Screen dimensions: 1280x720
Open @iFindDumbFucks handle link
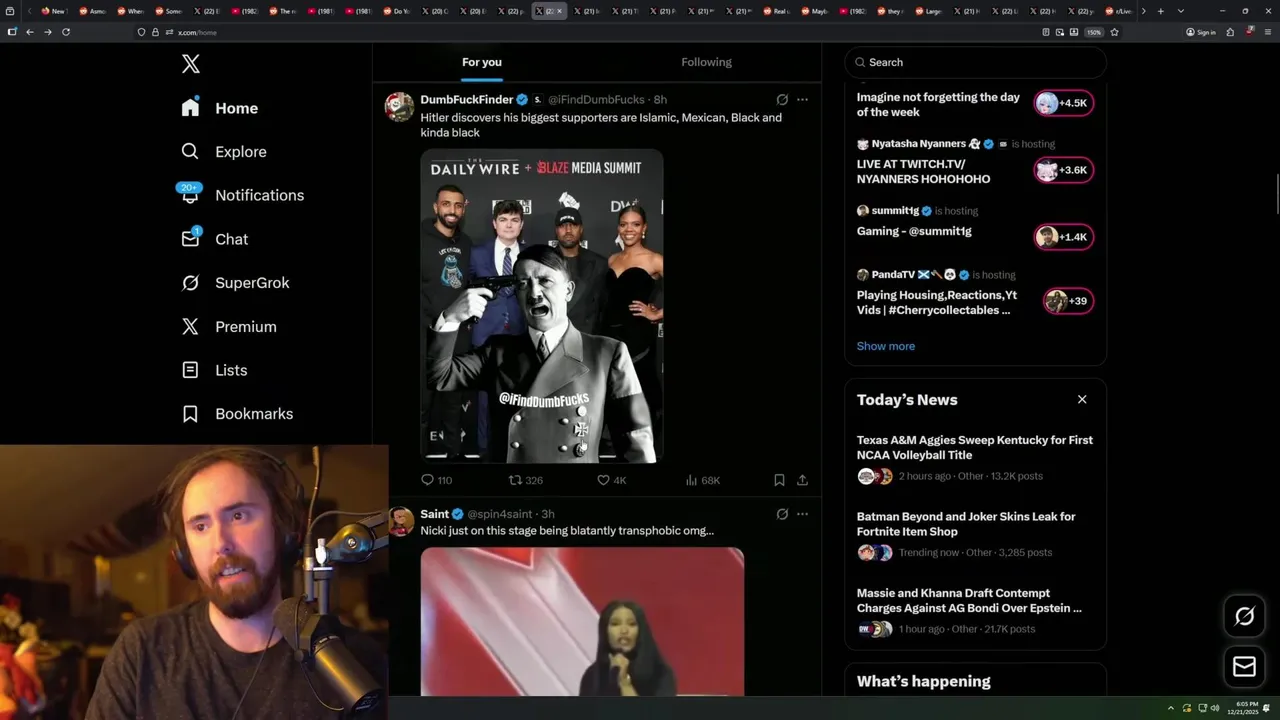(596, 100)
